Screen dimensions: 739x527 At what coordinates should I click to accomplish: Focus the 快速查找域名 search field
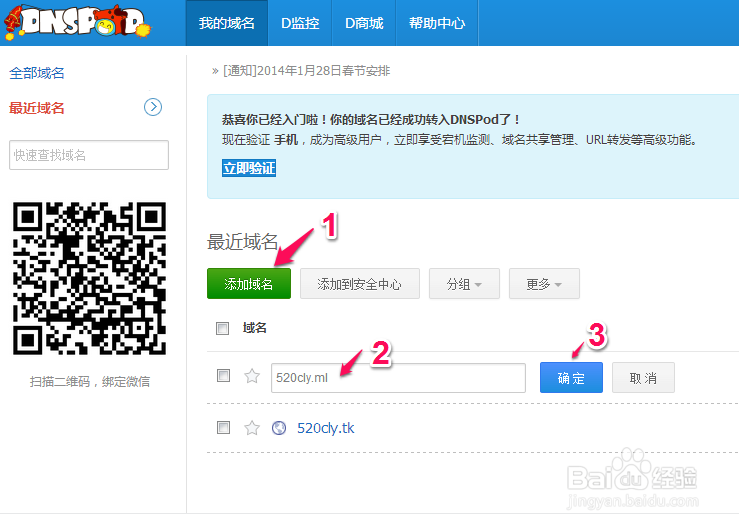[x=89, y=155]
